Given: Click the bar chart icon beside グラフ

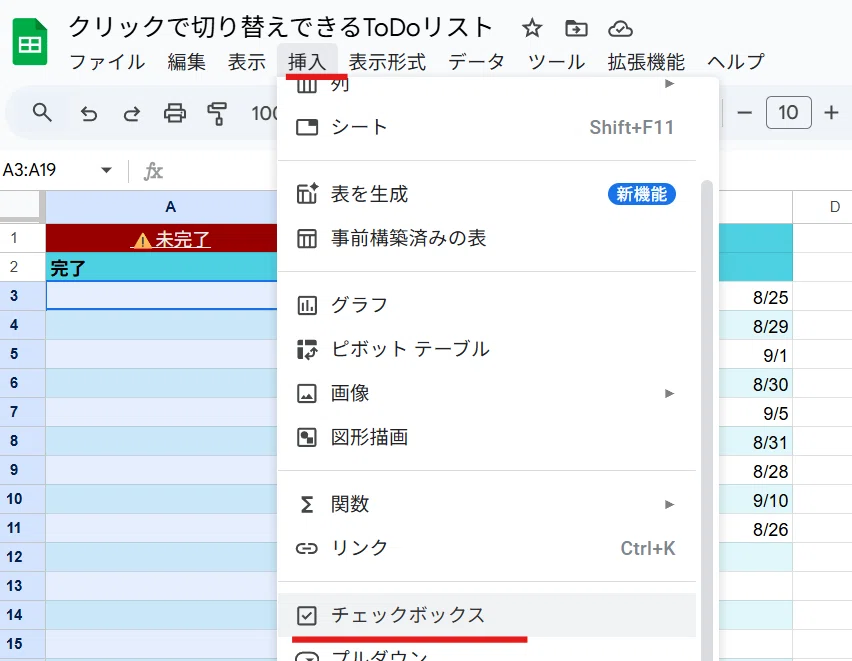Looking at the screenshot, I should (306, 305).
